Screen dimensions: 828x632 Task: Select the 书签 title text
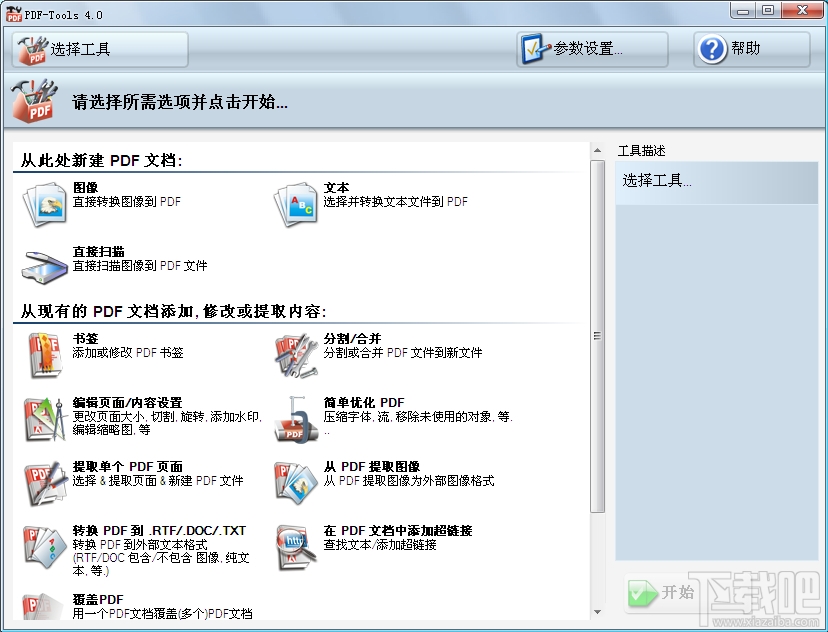[86, 338]
